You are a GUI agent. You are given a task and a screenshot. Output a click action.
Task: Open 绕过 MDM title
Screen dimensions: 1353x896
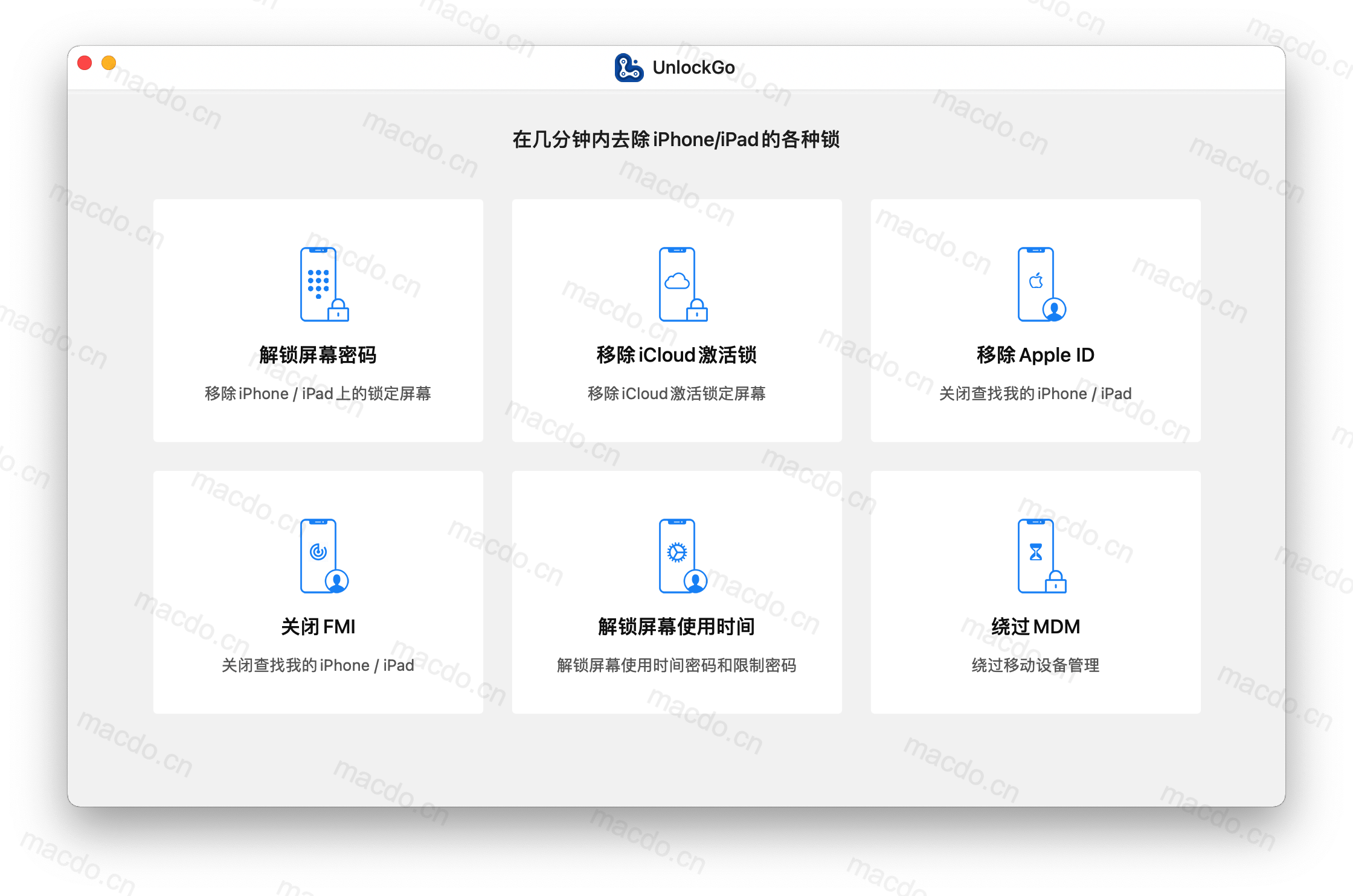coord(1035,627)
